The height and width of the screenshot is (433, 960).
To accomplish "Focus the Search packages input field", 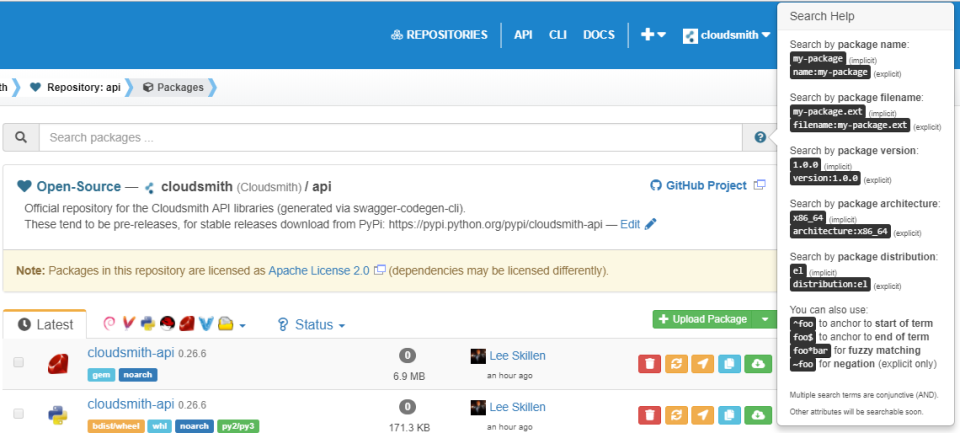I will coord(390,137).
